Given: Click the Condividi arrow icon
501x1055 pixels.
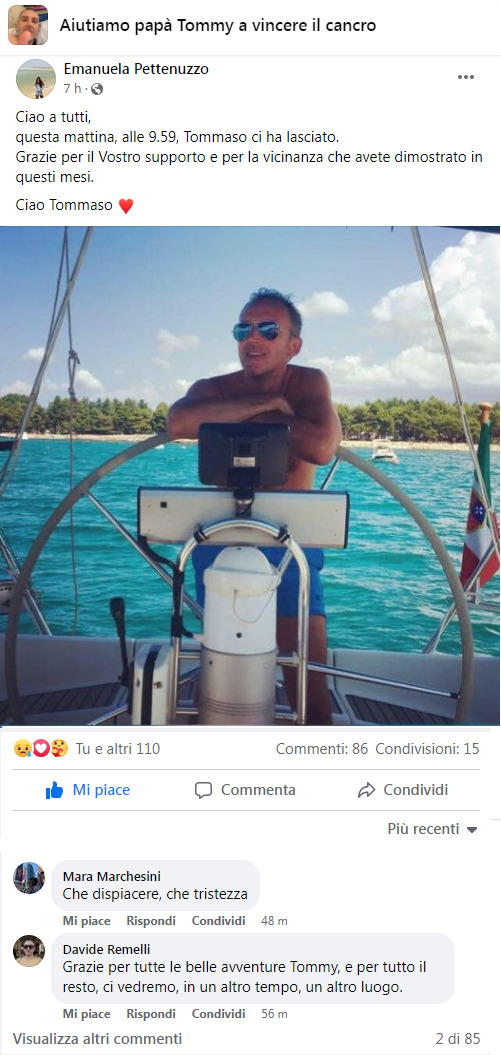Looking at the screenshot, I should click(366, 790).
